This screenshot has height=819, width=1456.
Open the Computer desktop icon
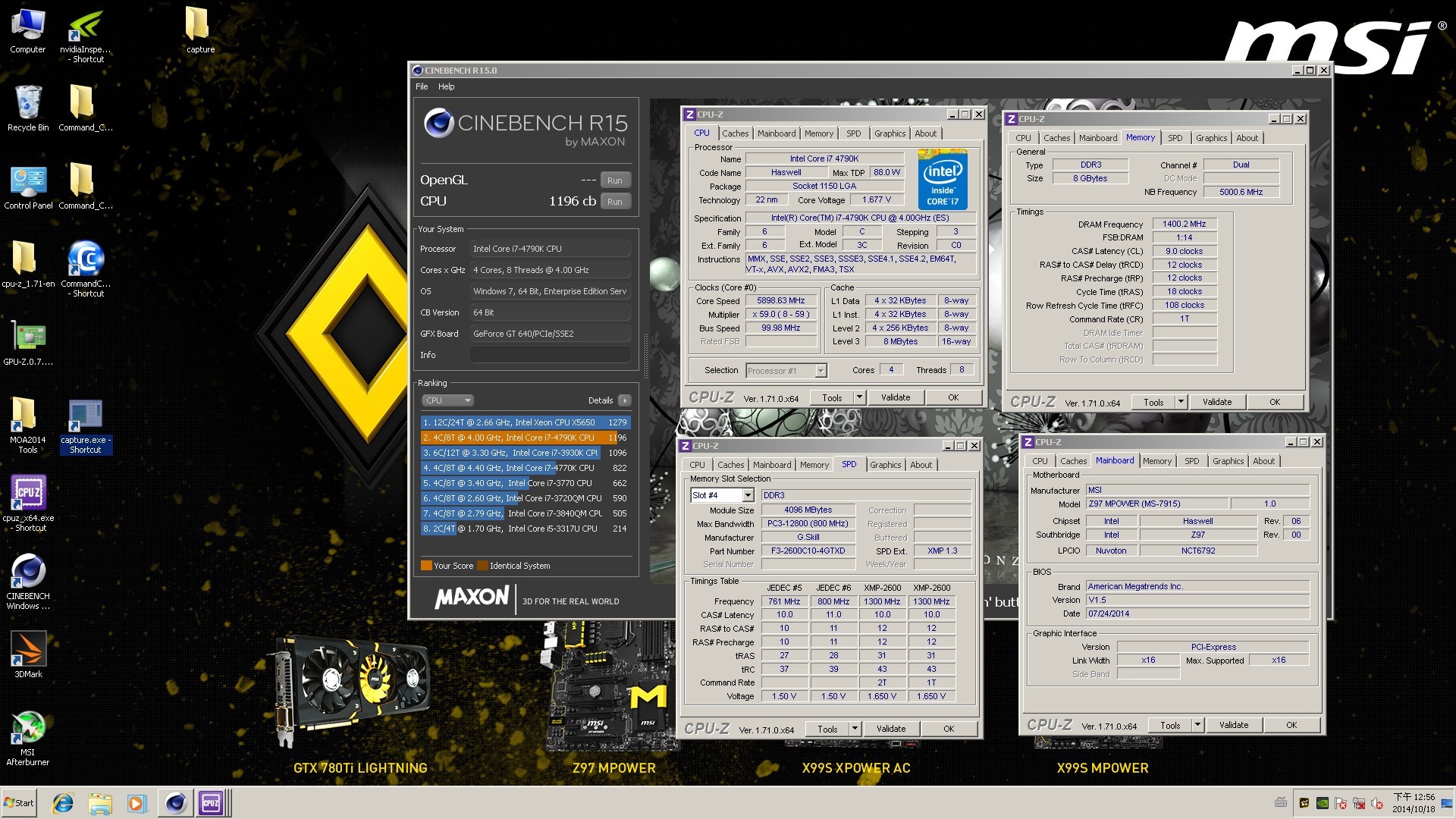(x=28, y=32)
